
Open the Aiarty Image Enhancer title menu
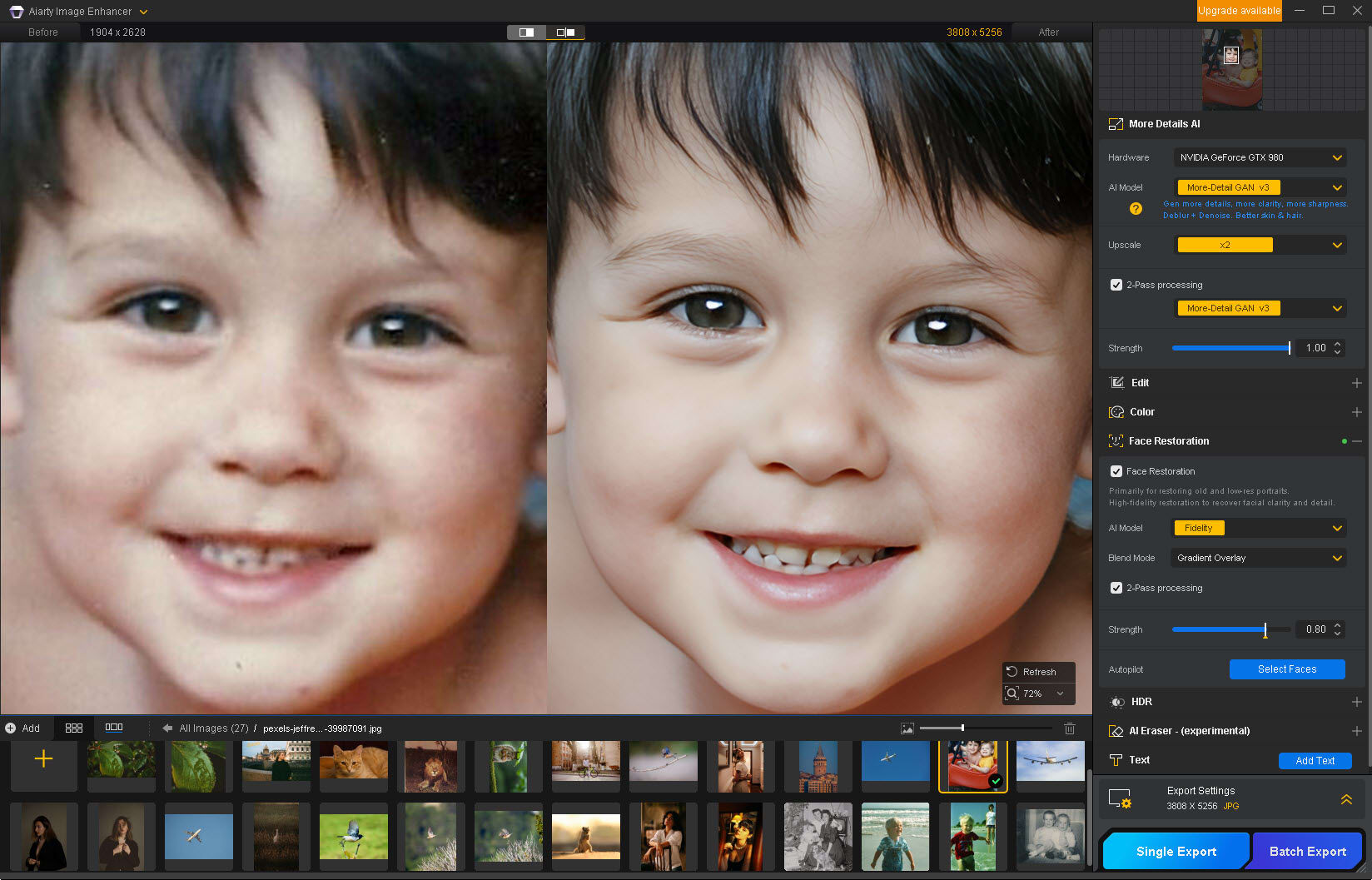tap(143, 12)
